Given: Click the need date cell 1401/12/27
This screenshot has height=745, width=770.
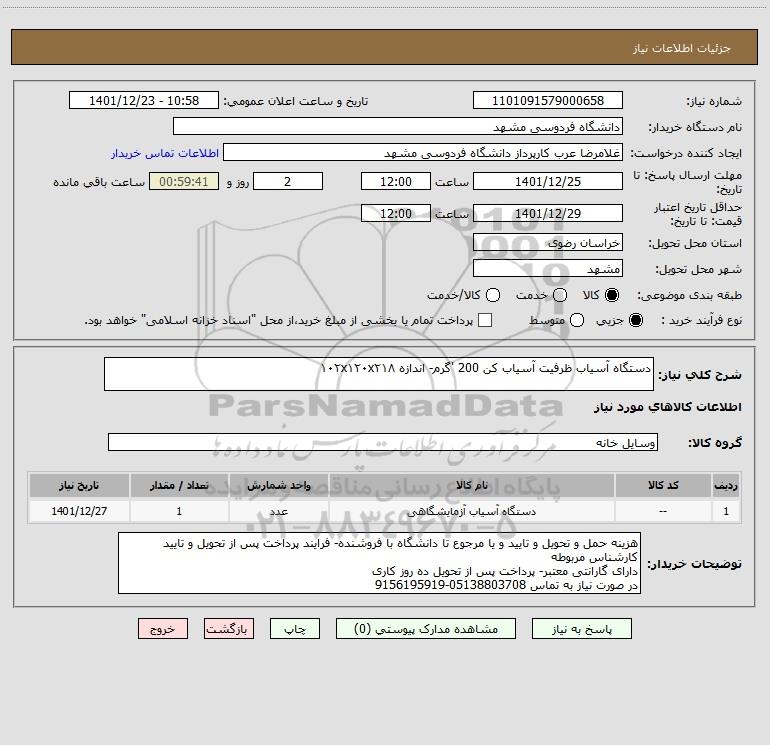Looking at the screenshot, I should [x=79, y=511].
